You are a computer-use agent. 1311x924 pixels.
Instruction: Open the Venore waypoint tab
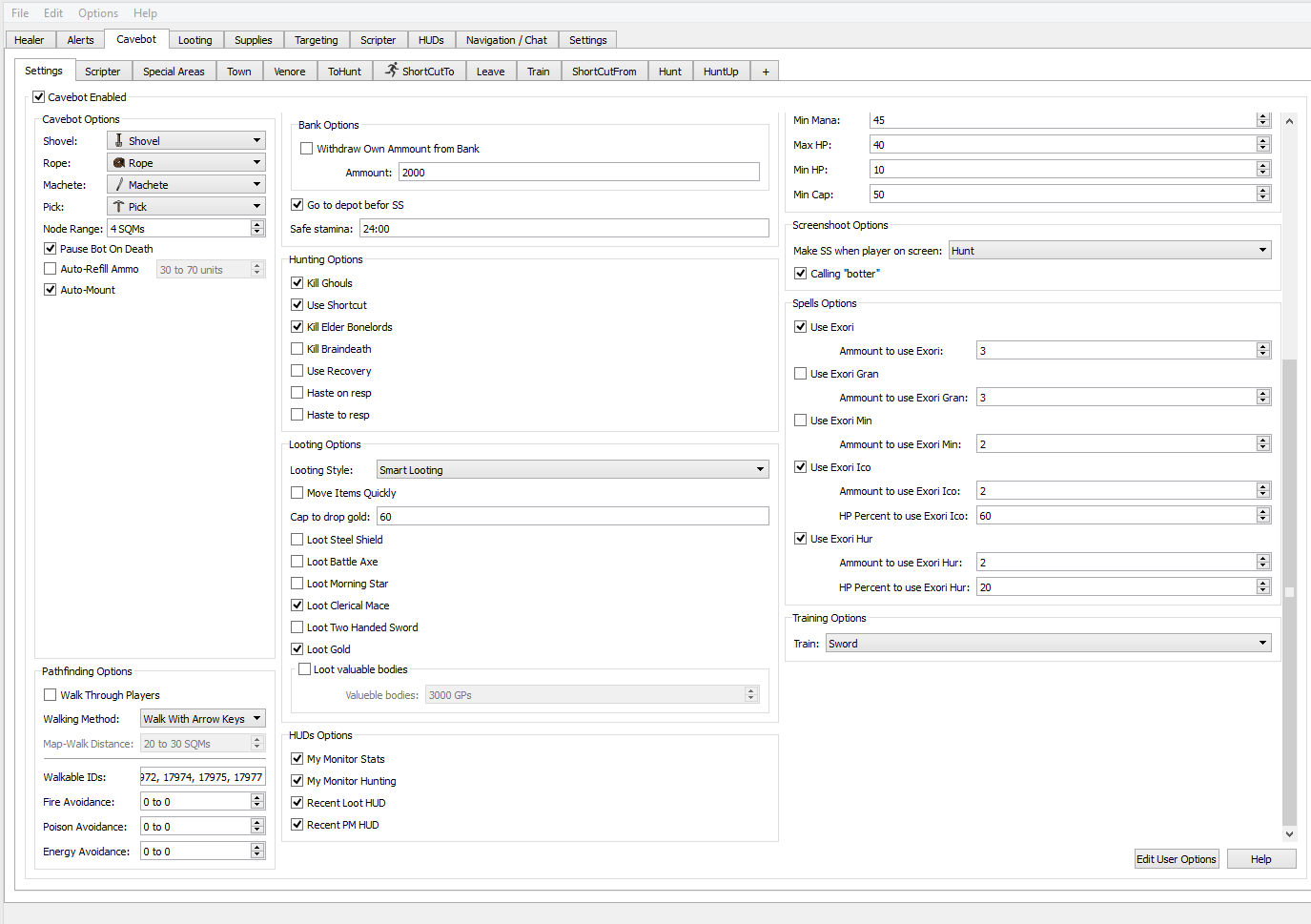point(290,72)
